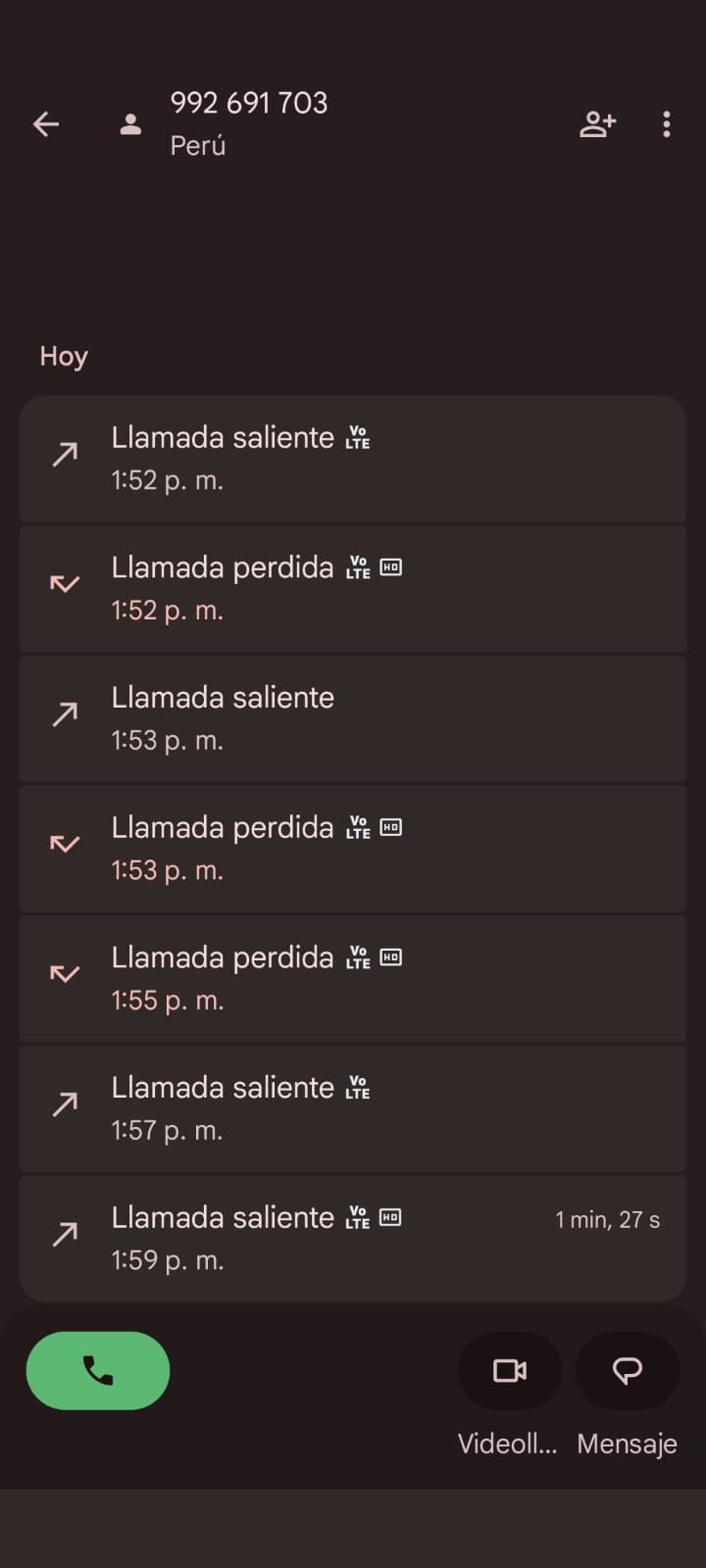Tap the HD badge on the 1:59 p. m. call

click(390, 1218)
